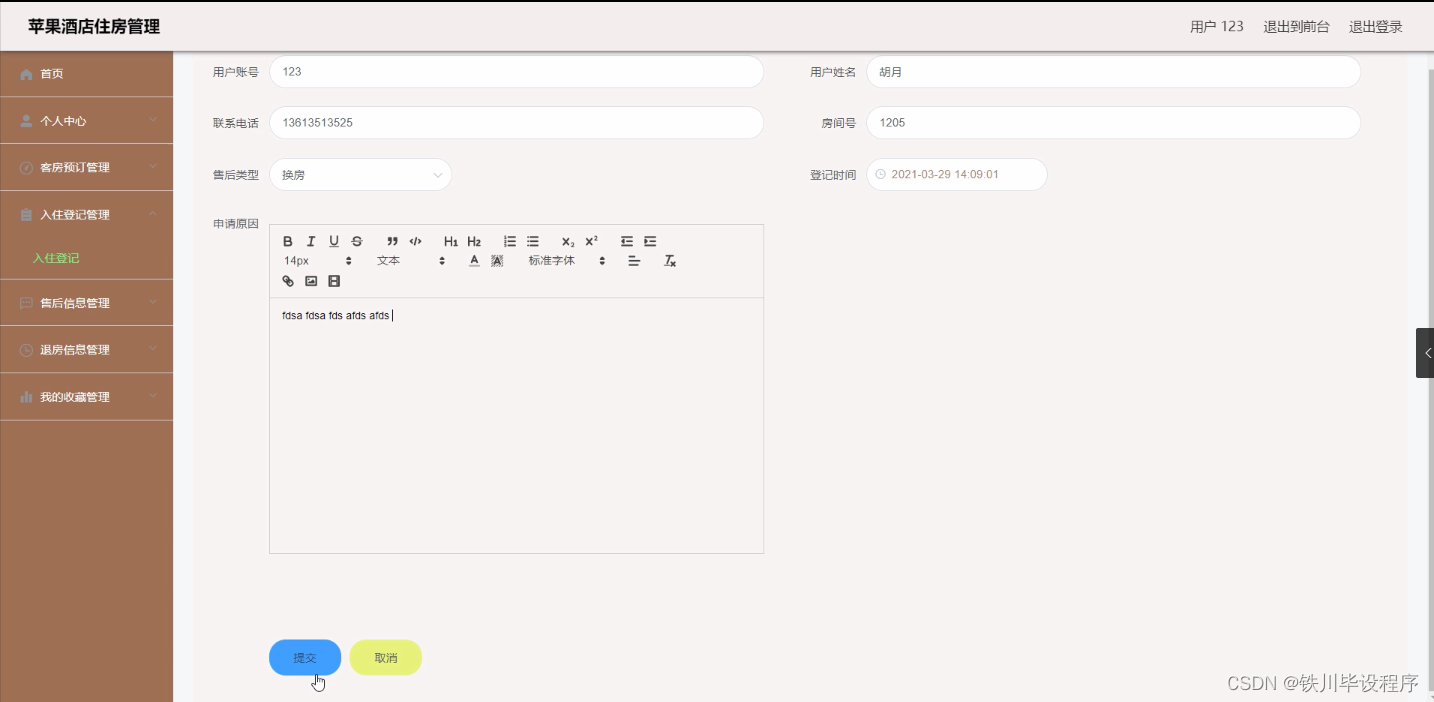Toggle bold formatting in the editor
1434x702 pixels.
click(x=288, y=241)
